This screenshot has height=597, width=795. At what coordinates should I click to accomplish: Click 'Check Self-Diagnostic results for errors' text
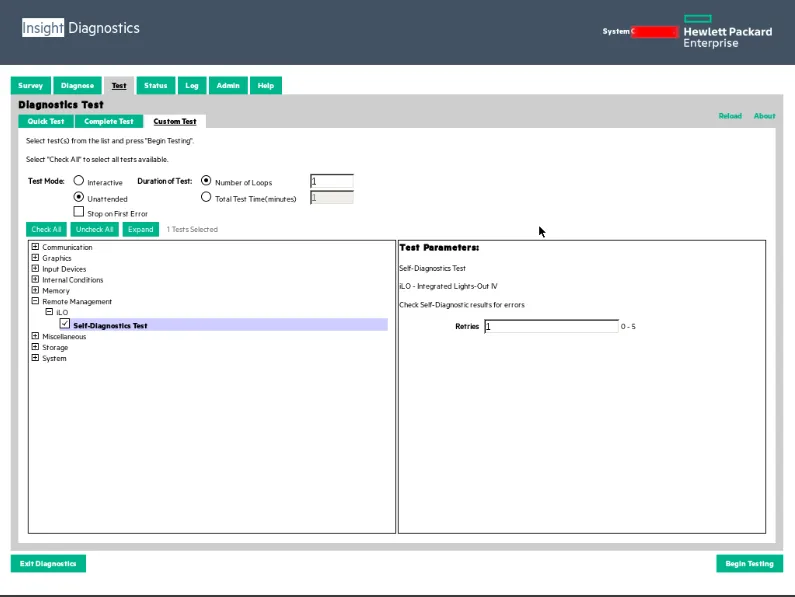(462, 305)
